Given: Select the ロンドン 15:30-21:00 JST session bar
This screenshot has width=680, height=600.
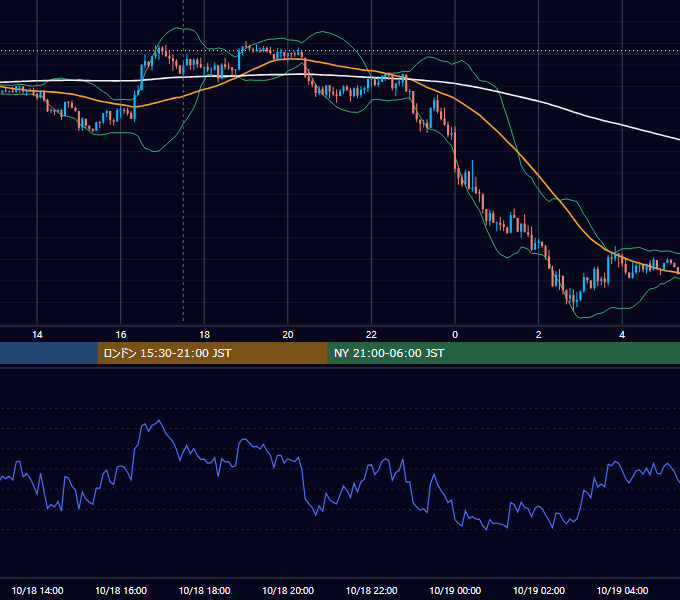Looking at the screenshot, I should coord(212,353).
